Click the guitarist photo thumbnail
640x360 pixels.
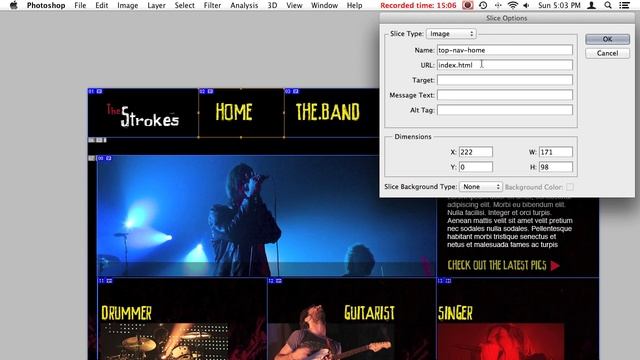pos(331,342)
